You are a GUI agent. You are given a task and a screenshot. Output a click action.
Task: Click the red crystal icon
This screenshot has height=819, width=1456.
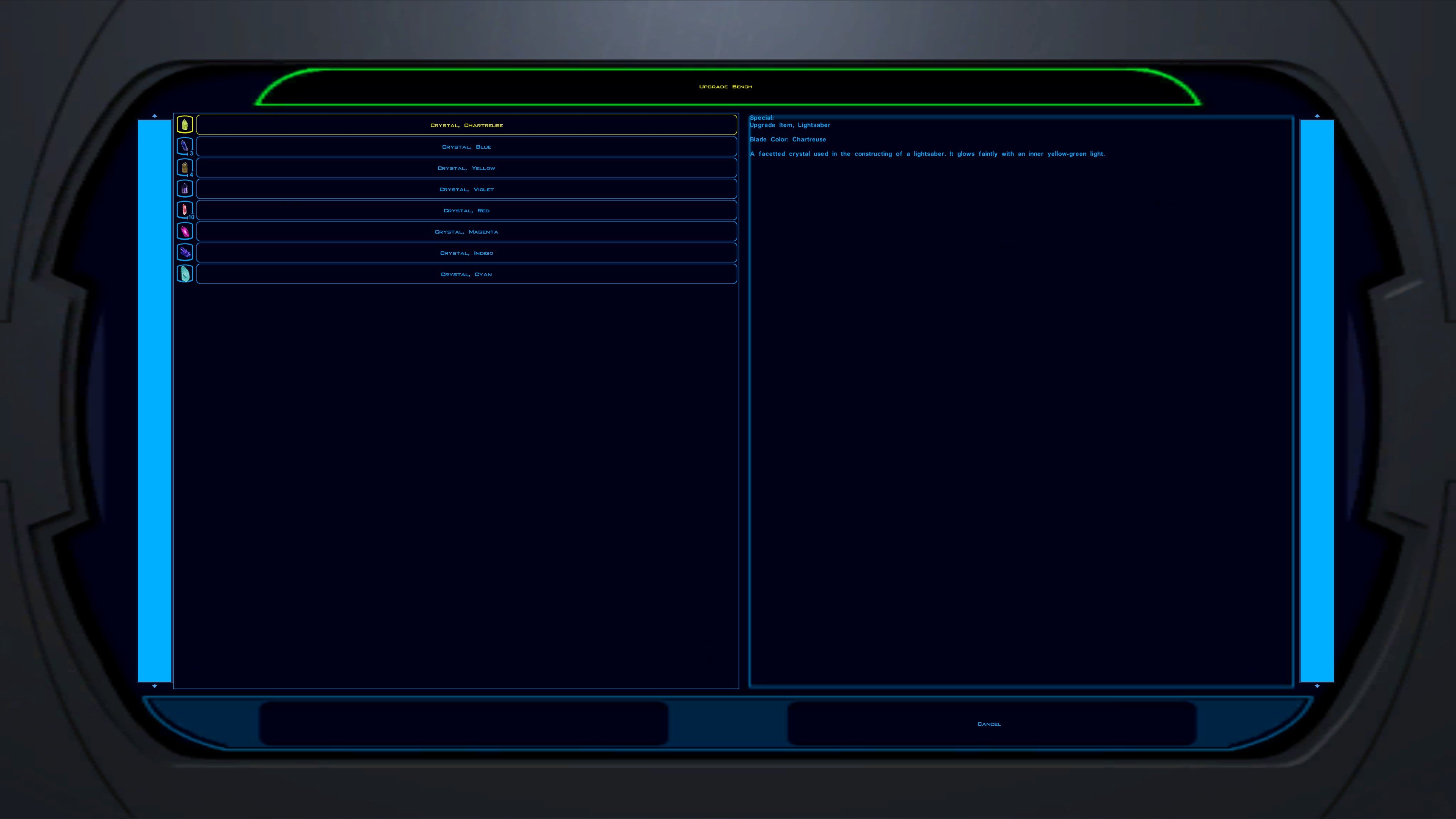185,210
